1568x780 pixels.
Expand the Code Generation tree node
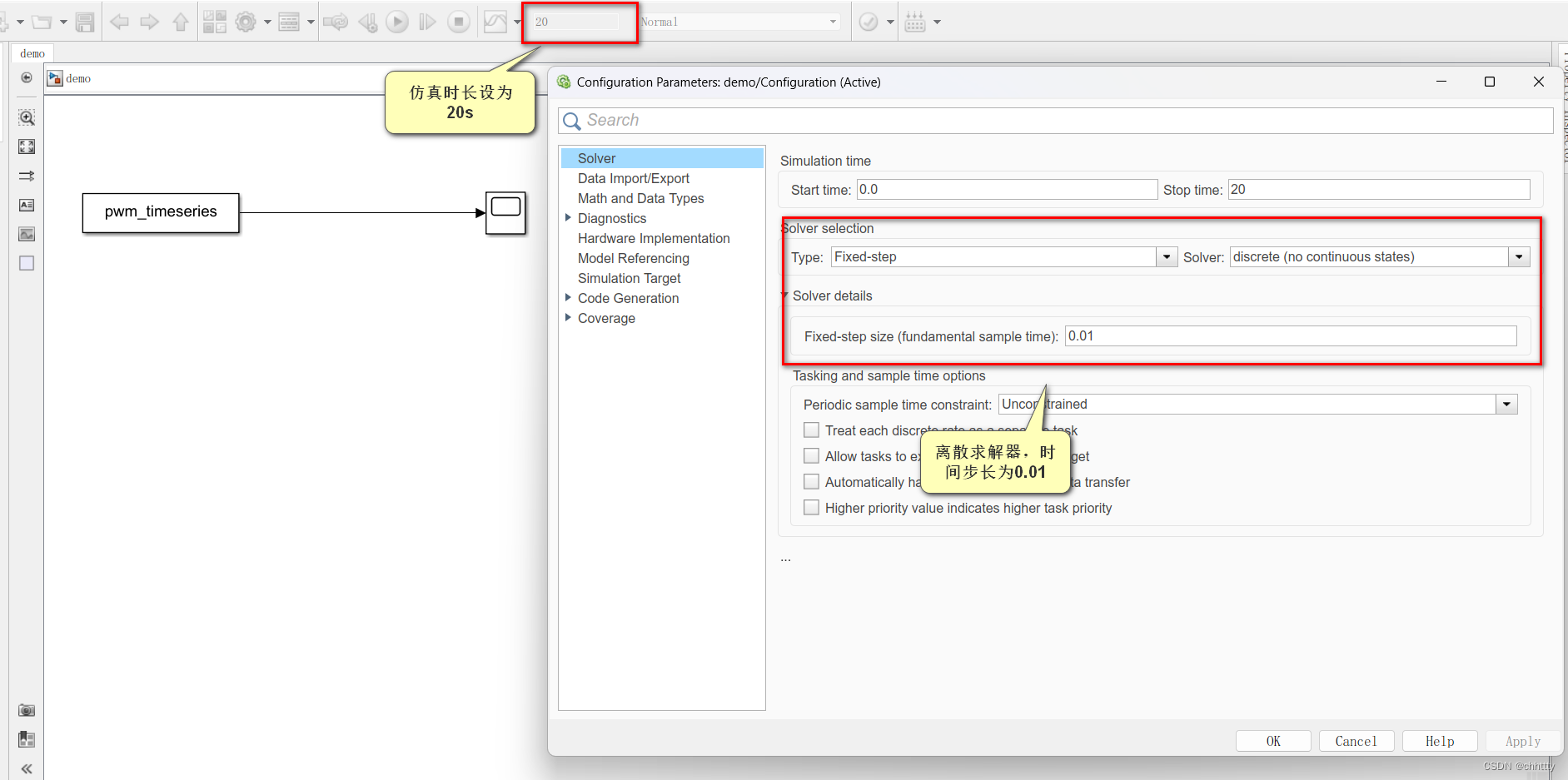click(x=568, y=298)
